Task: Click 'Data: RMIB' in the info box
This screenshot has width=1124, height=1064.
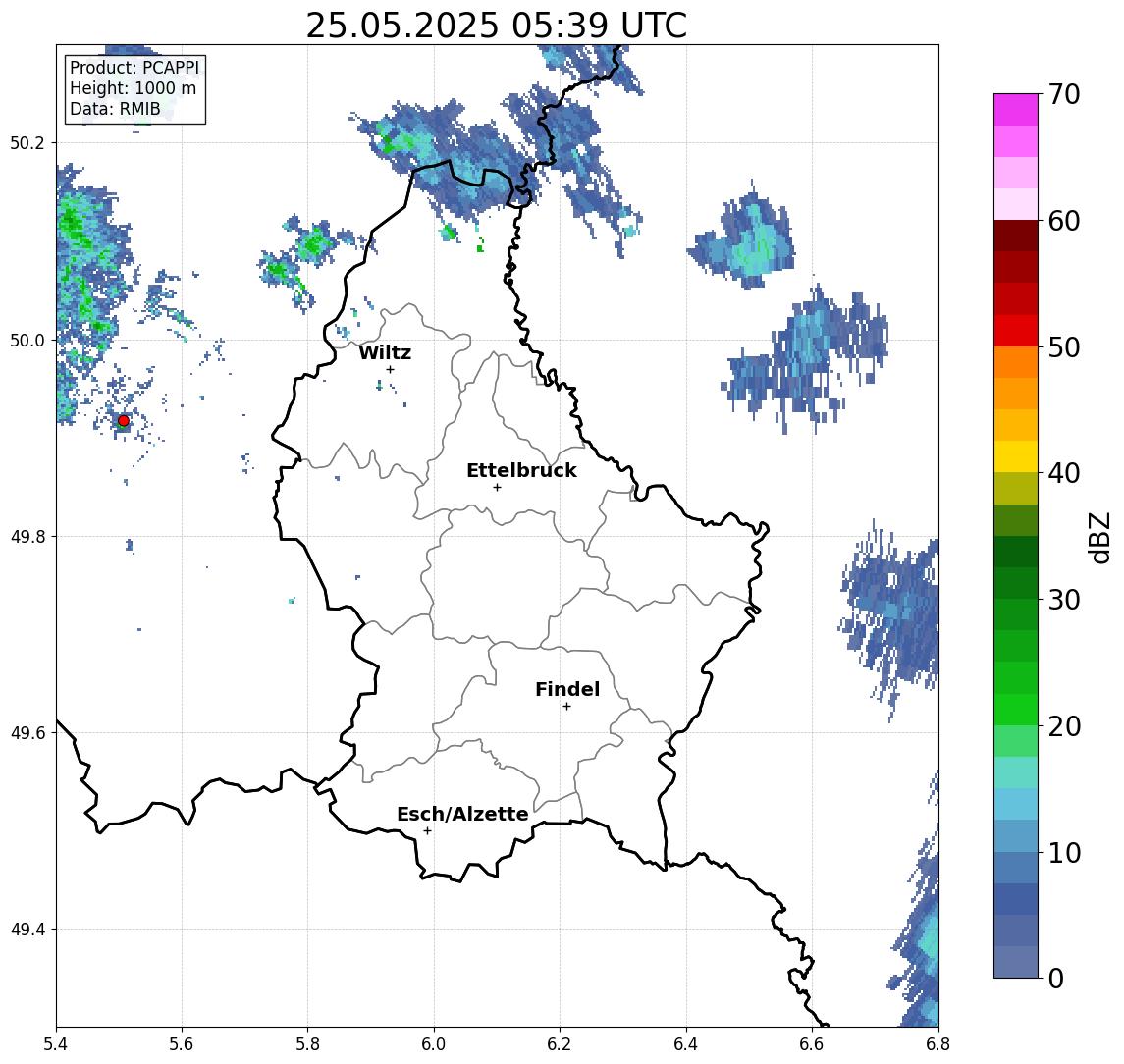Action: 115,109
